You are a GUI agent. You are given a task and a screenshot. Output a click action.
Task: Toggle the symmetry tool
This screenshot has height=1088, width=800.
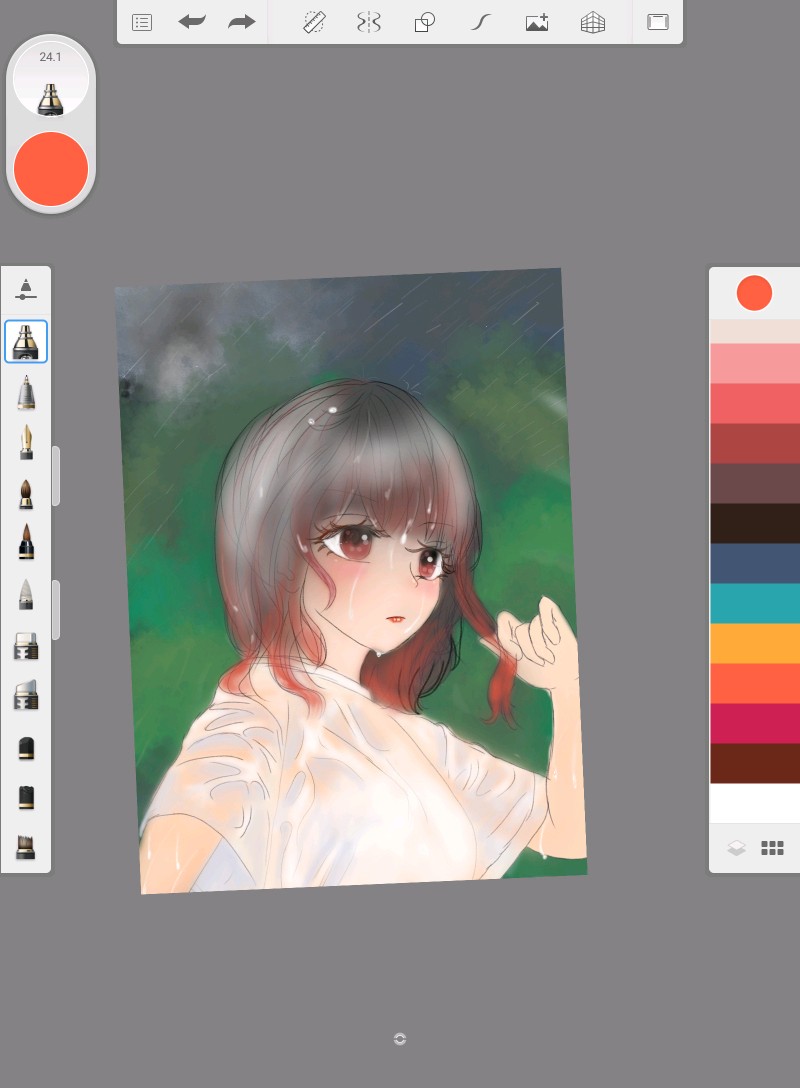tap(369, 22)
